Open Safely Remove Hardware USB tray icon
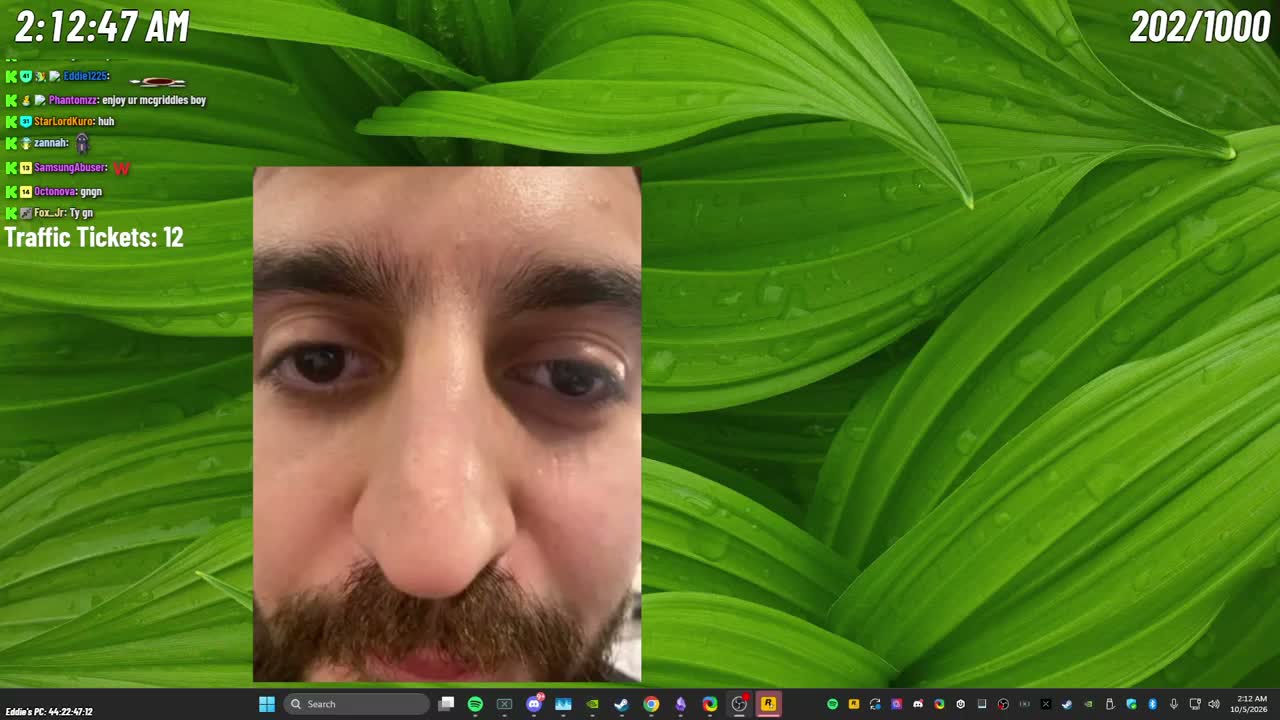 click(1109, 704)
